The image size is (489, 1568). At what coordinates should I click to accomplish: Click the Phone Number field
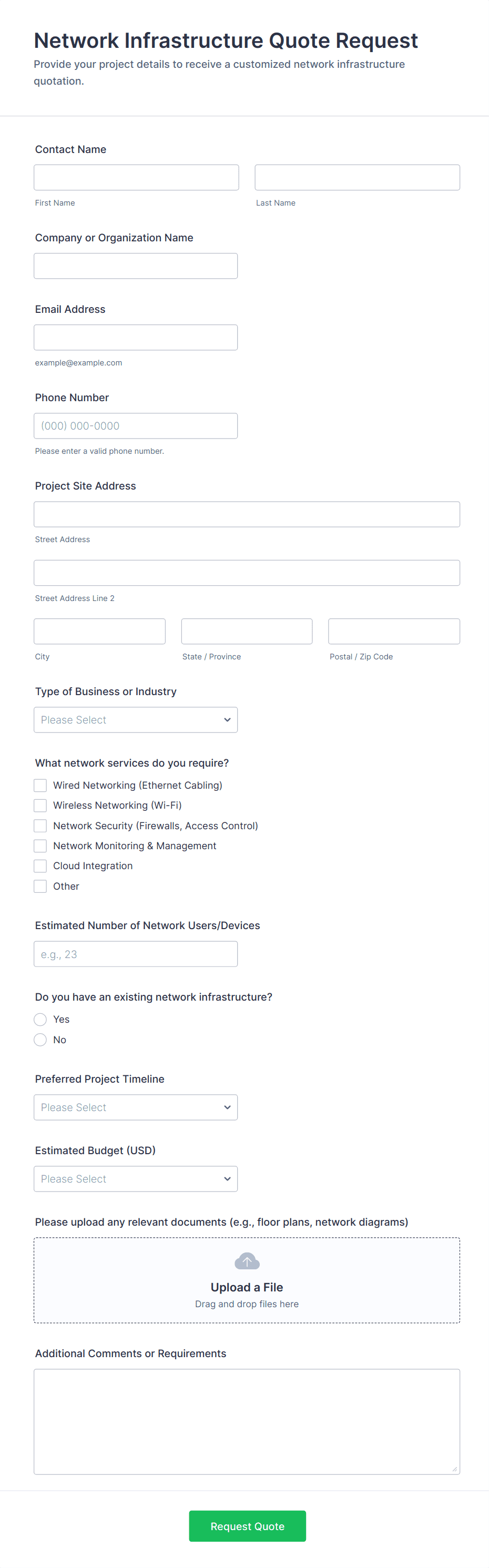135,426
